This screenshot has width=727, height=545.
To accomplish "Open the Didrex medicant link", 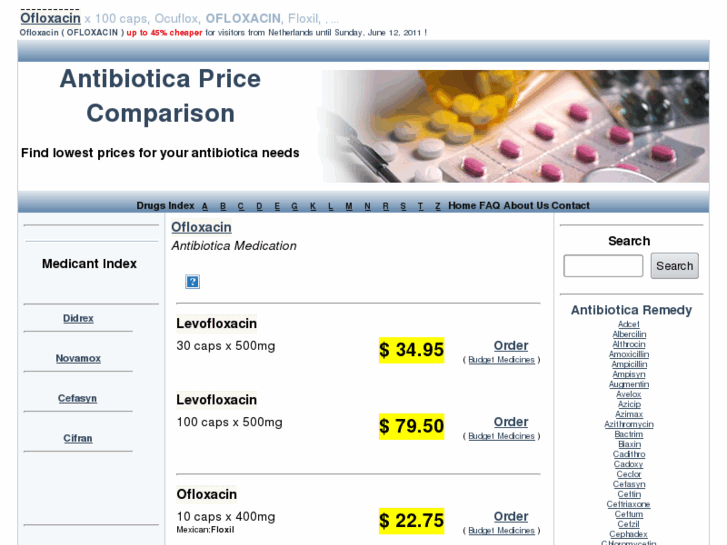I will click(x=78, y=319).
